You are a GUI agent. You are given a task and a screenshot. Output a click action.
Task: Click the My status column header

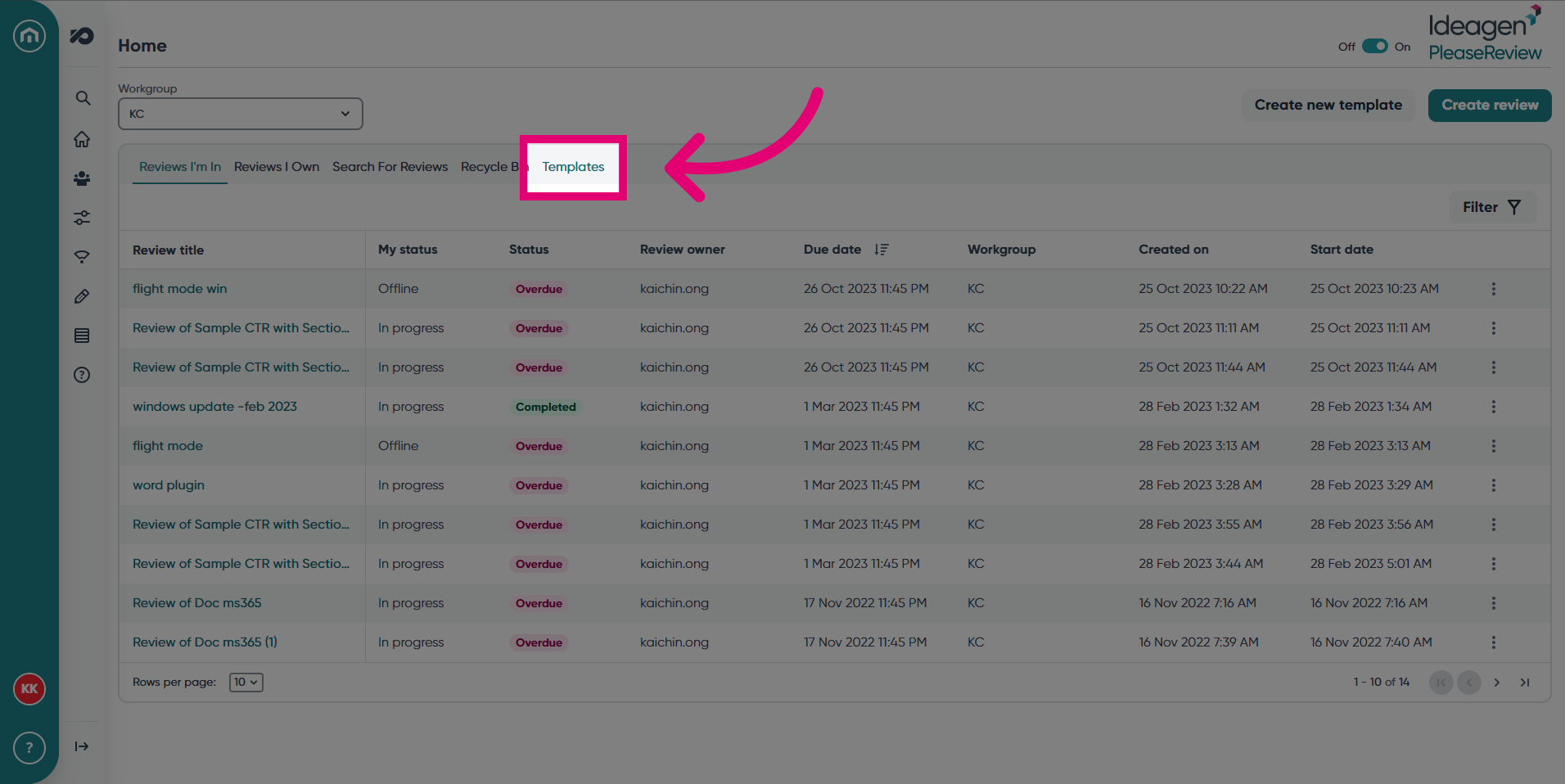point(408,250)
